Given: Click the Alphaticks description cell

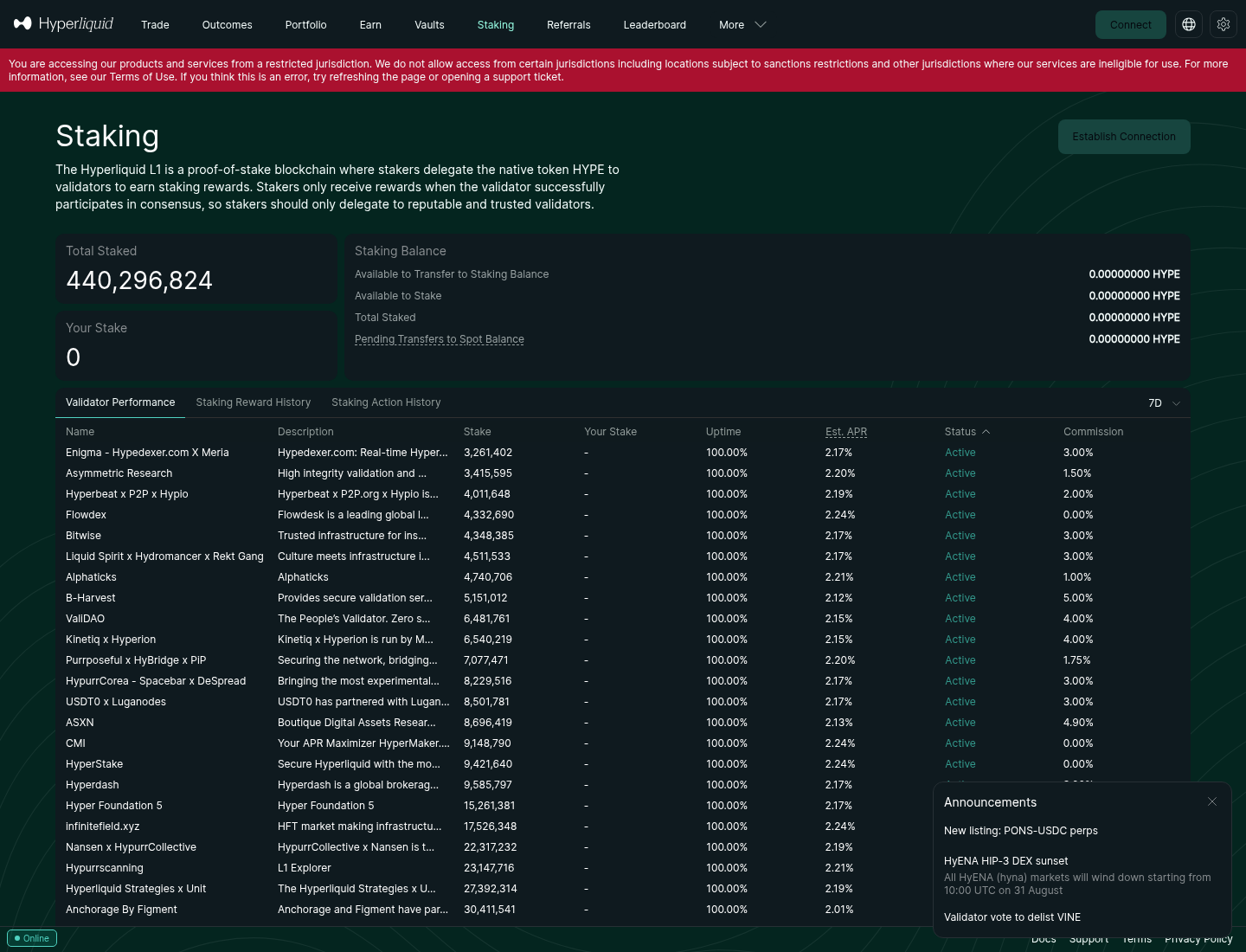Looking at the screenshot, I should pos(303,577).
